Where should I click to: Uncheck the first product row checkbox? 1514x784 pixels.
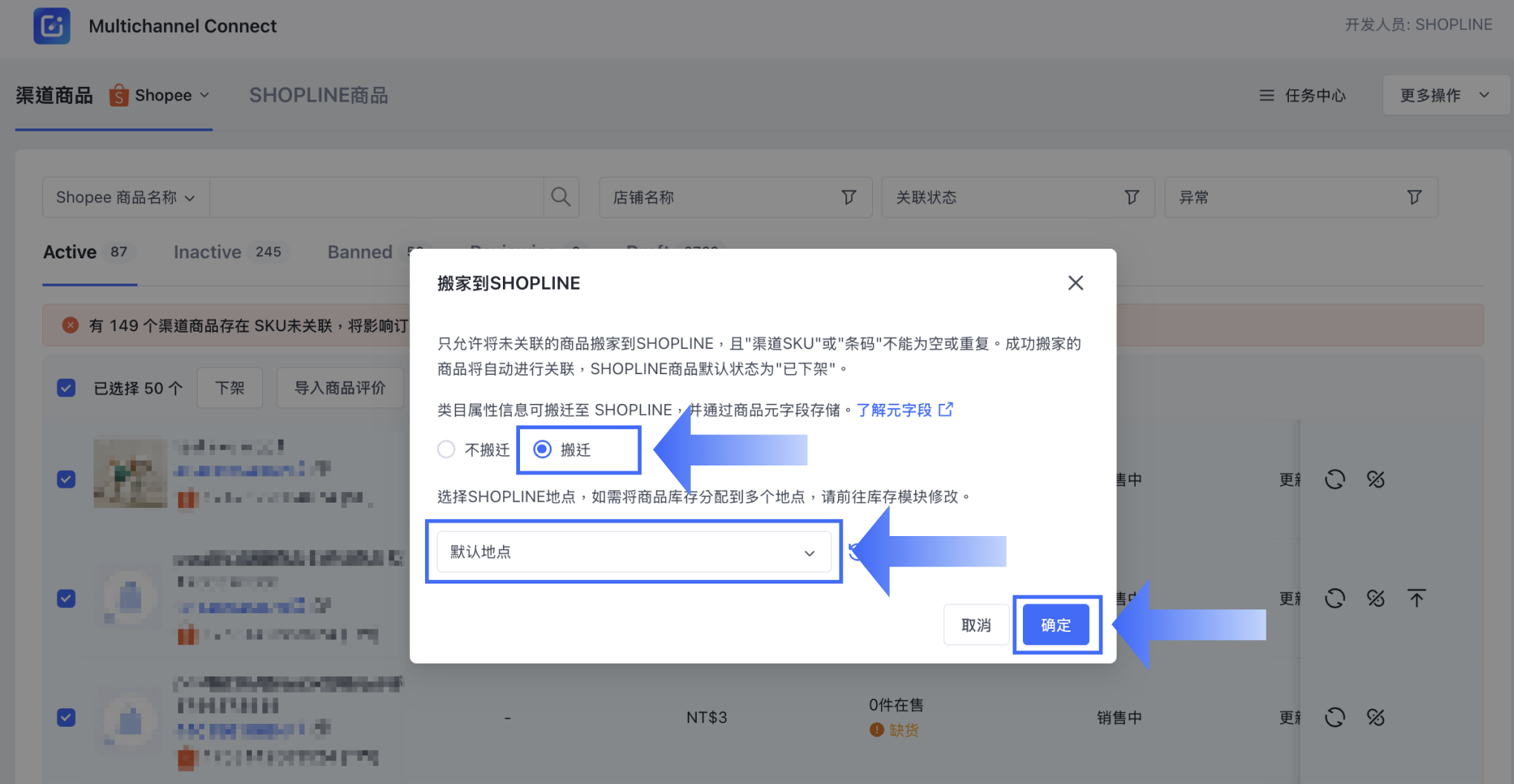click(x=66, y=480)
